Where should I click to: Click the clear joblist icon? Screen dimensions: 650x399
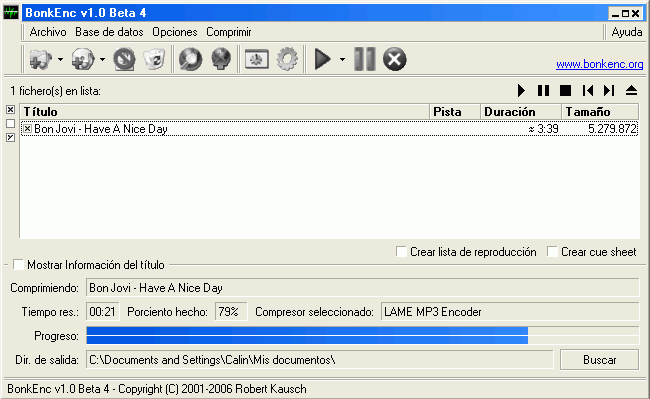pyautogui.click(x=154, y=59)
